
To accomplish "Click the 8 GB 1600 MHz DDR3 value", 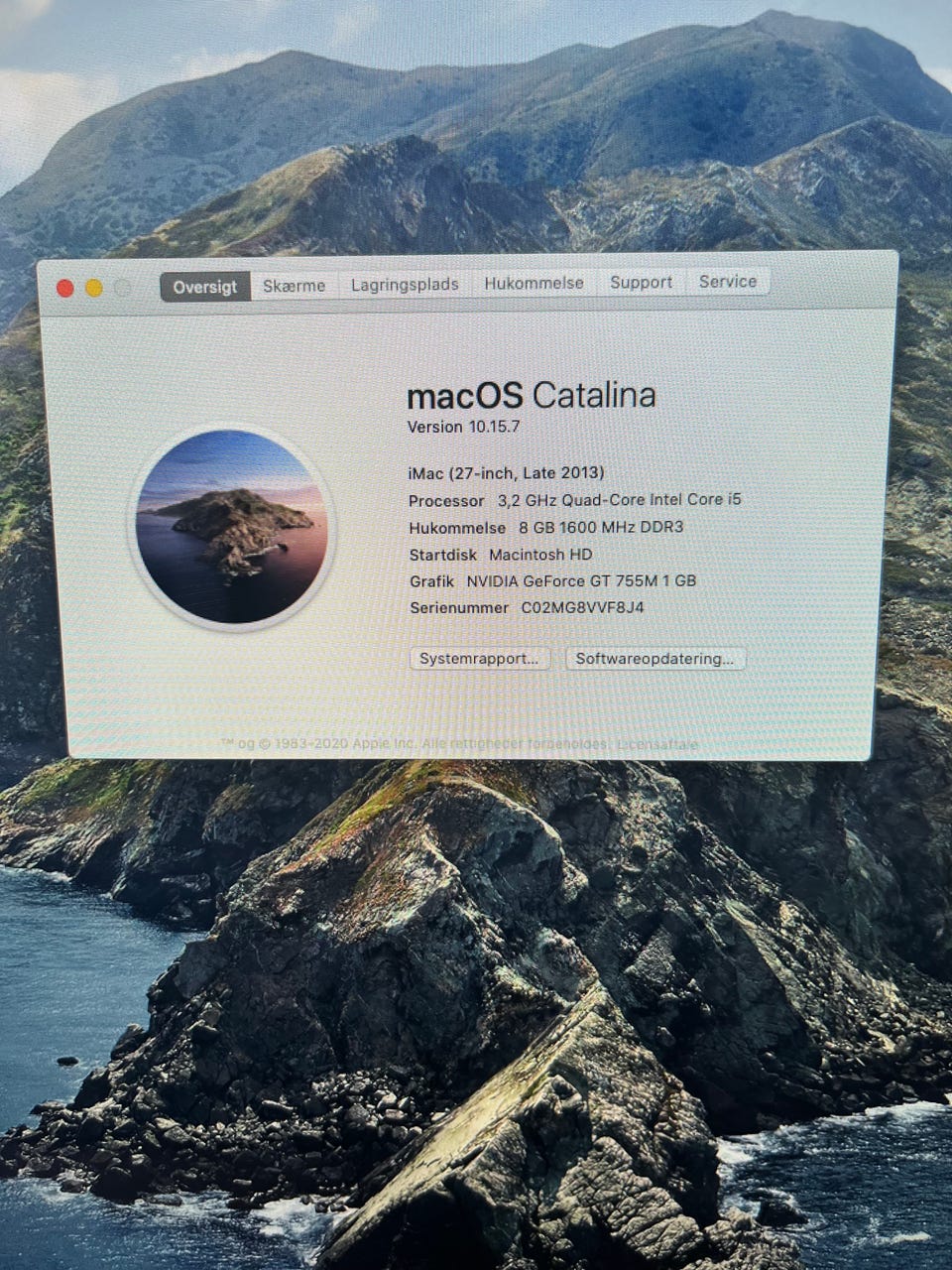I will pos(601,527).
